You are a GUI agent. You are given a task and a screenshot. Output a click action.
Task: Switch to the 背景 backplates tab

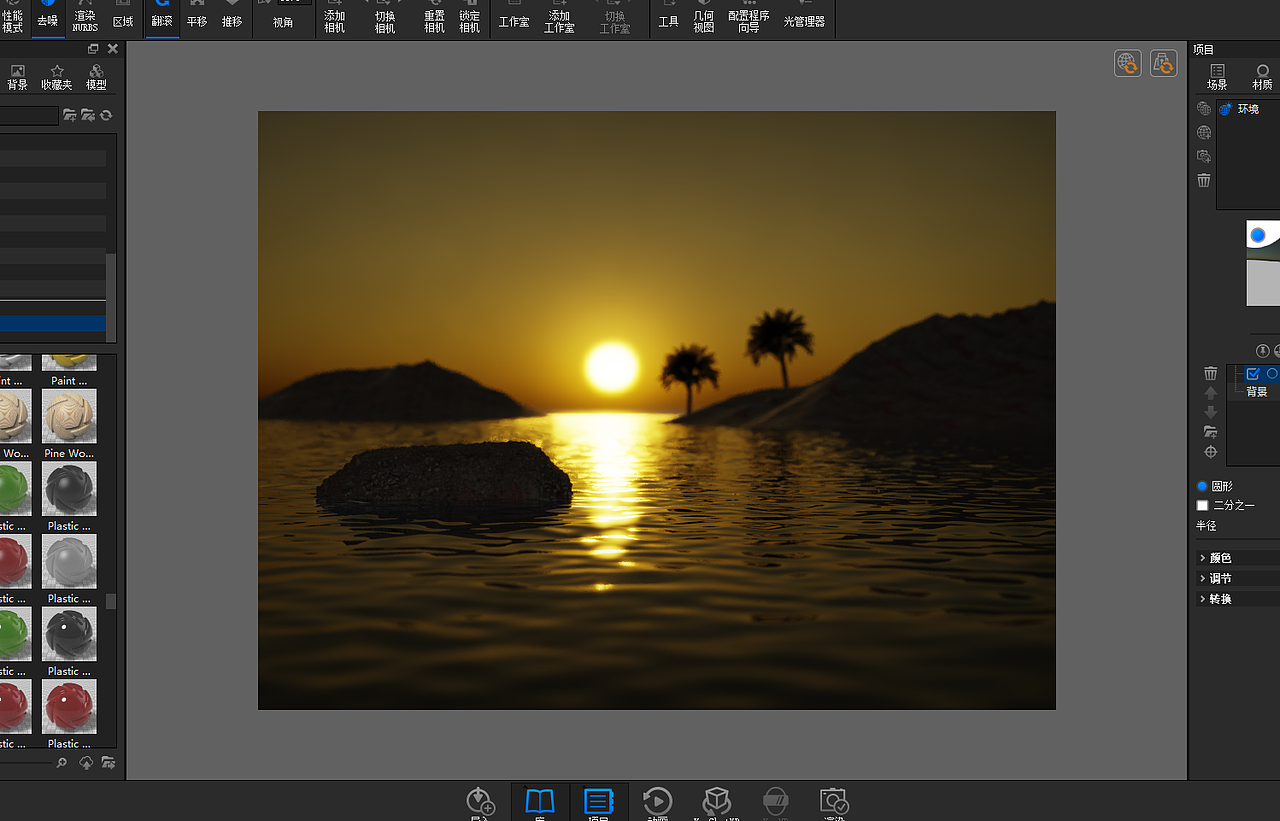17,78
